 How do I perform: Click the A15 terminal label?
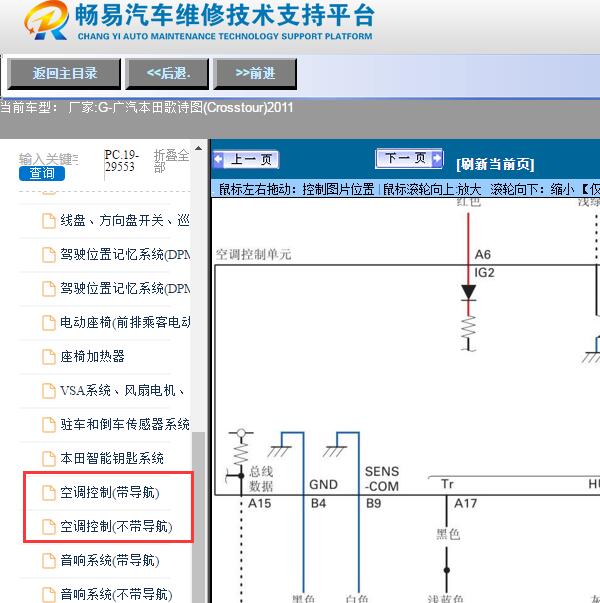click(260, 503)
